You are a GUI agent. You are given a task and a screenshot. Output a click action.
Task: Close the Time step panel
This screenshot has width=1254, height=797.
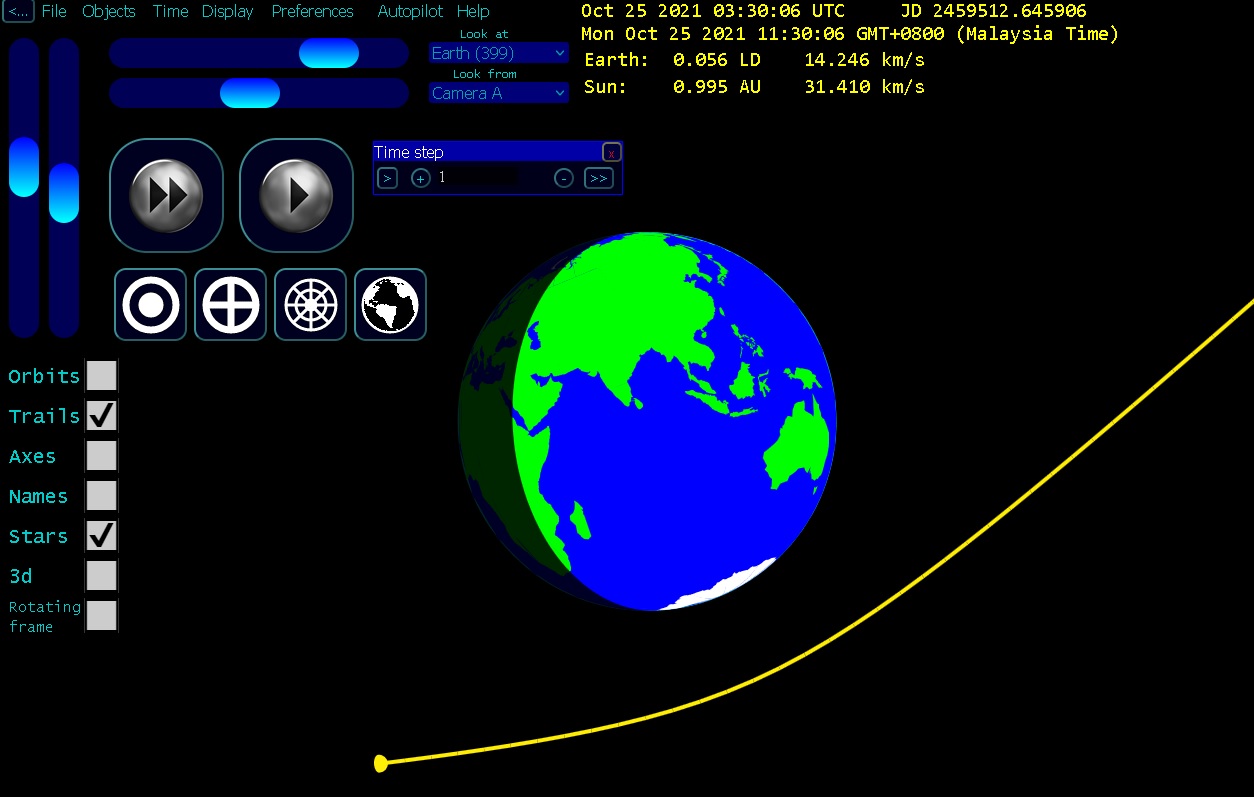611,153
